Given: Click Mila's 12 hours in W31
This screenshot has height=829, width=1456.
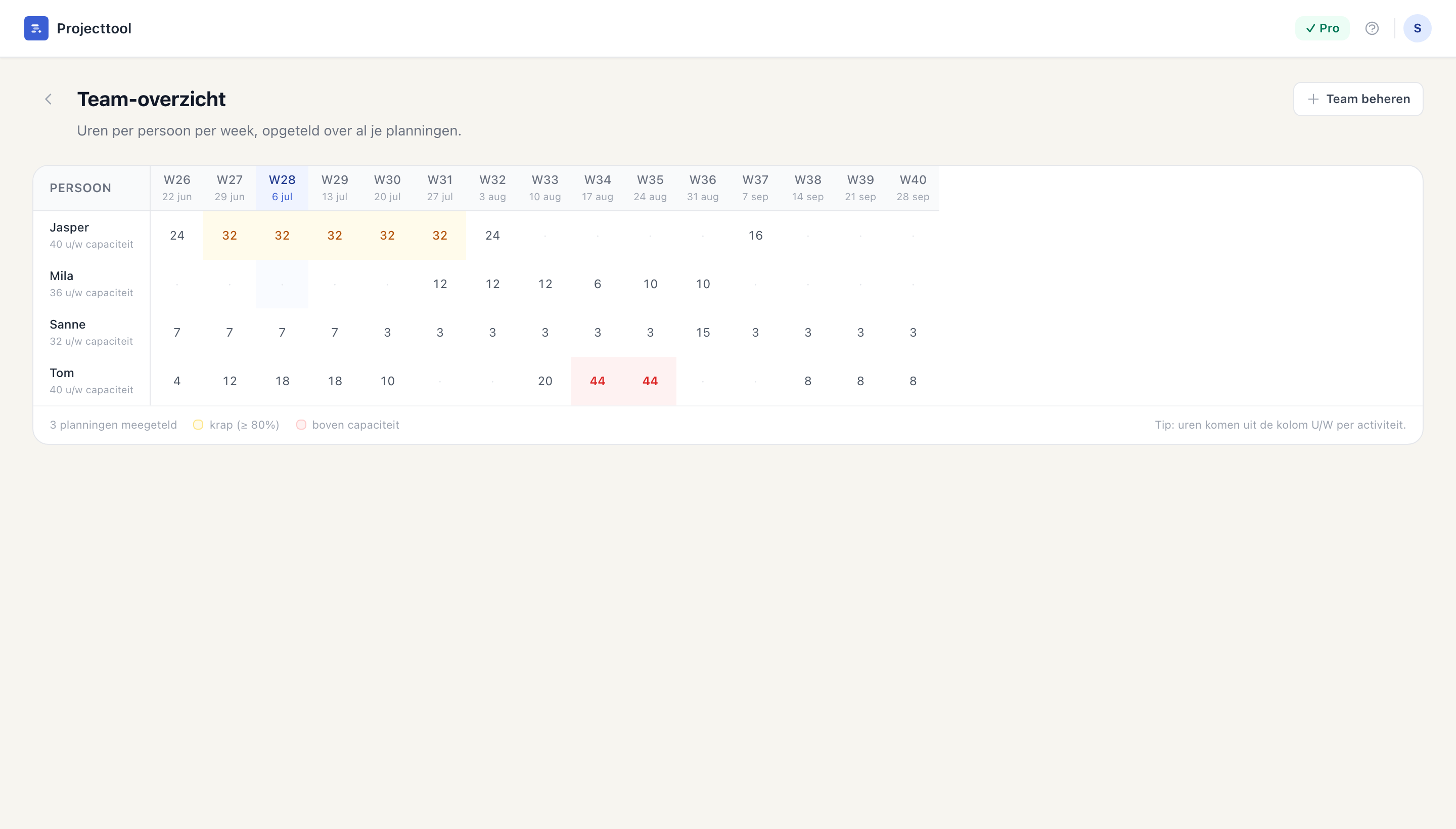Looking at the screenshot, I should [x=440, y=284].
